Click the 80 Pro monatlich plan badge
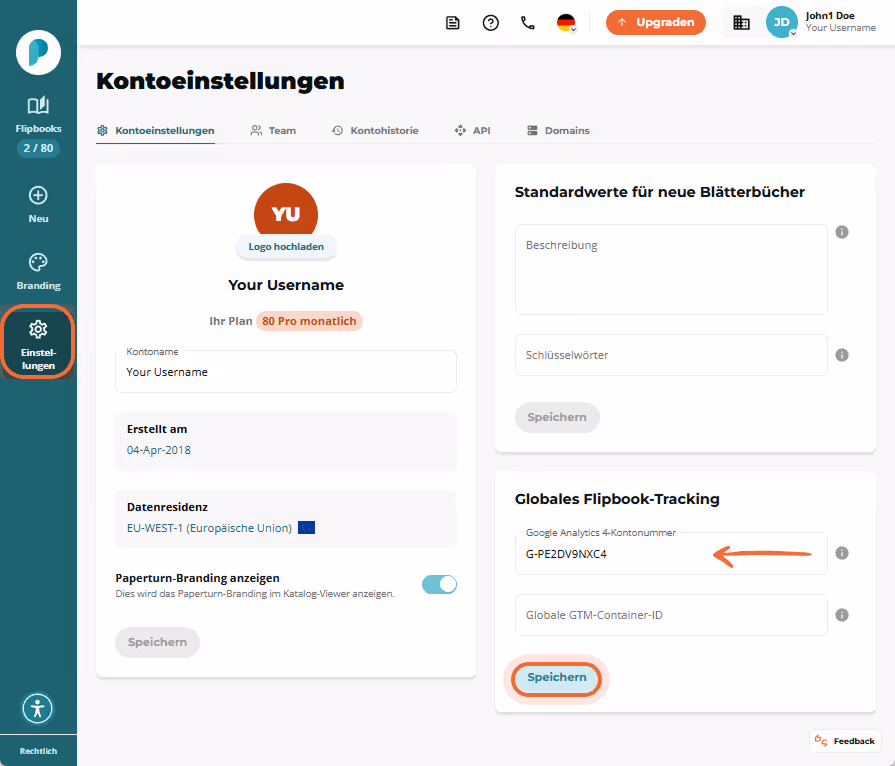The height and width of the screenshot is (766, 895). tap(309, 321)
